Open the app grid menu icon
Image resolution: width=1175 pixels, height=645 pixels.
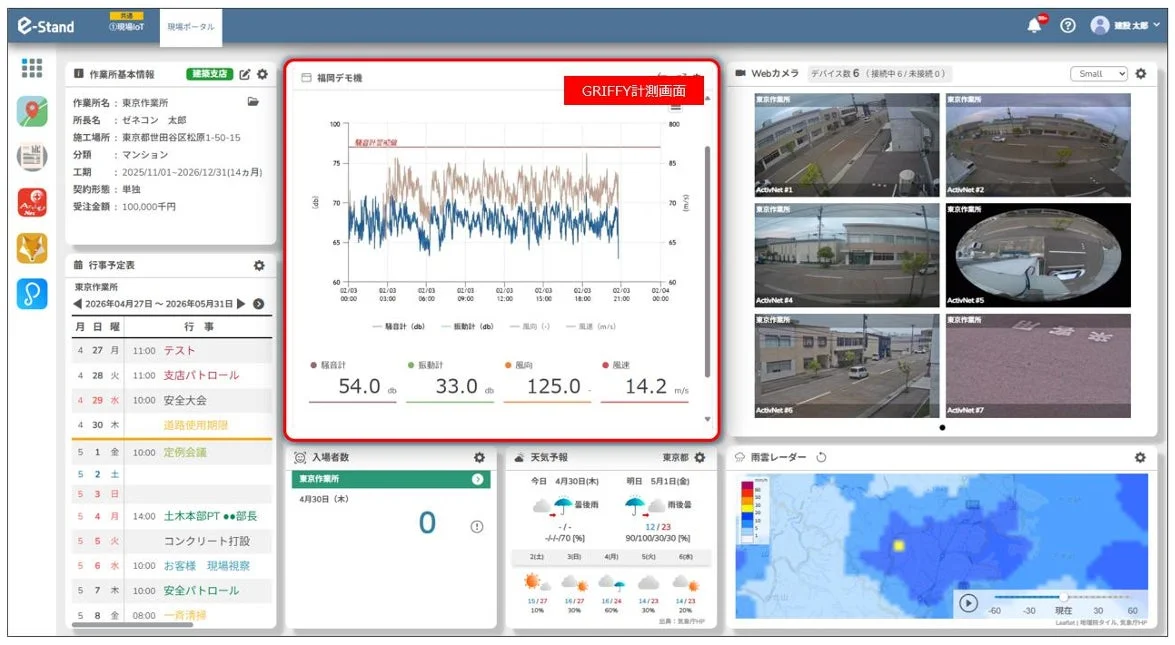[31, 68]
